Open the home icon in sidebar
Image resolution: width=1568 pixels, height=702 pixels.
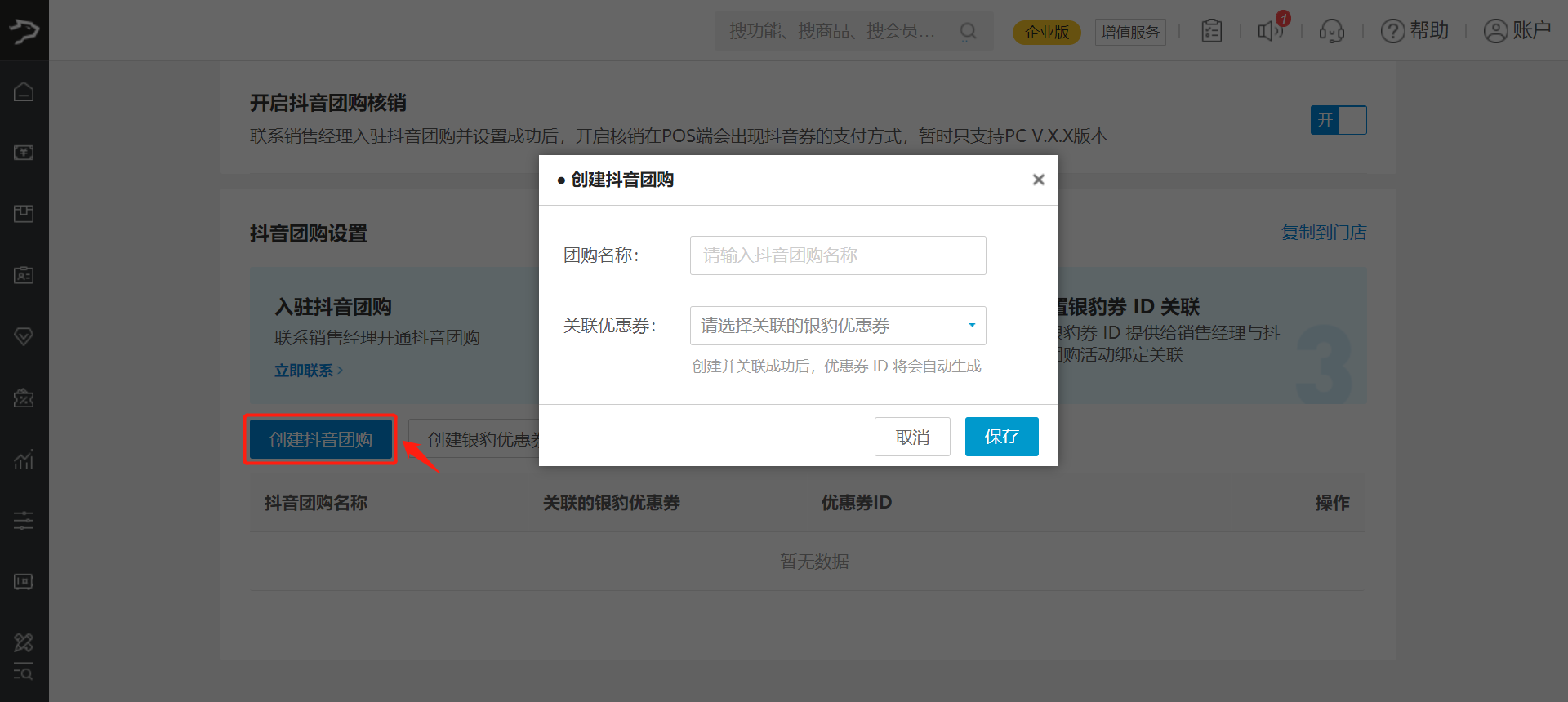tap(24, 91)
